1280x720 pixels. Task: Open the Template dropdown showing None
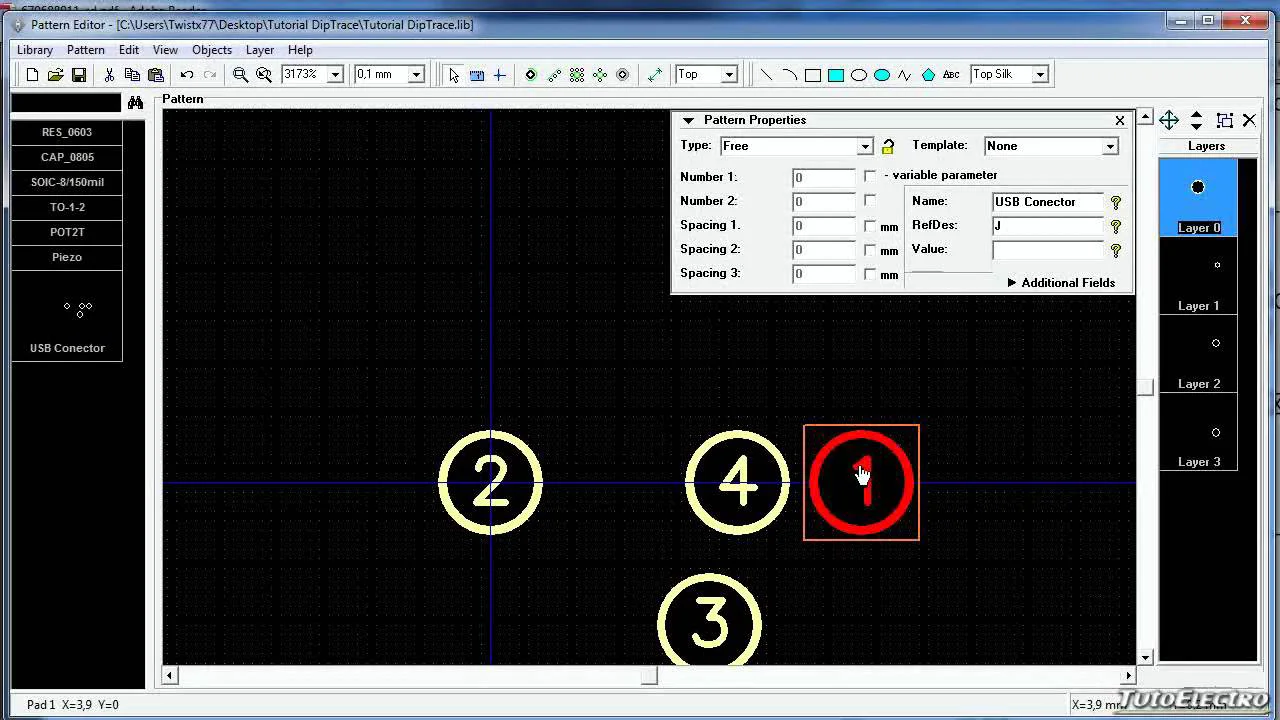pos(1109,146)
